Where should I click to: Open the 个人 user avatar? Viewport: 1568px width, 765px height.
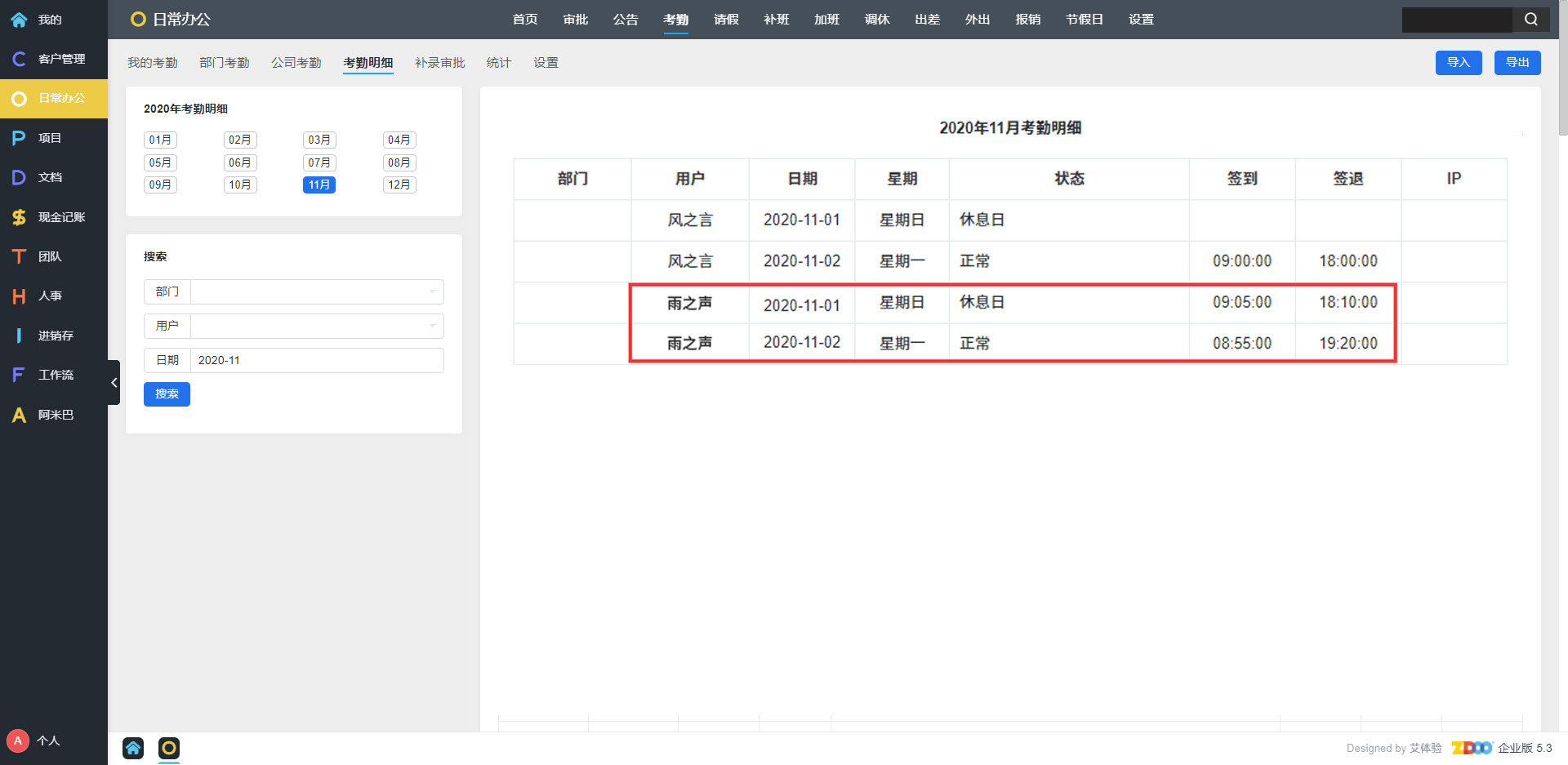click(18, 741)
